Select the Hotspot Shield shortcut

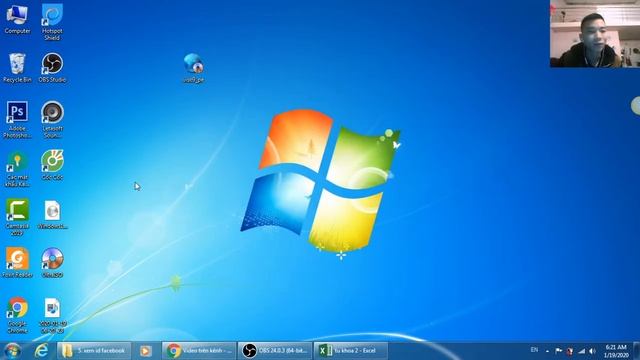coord(52,22)
